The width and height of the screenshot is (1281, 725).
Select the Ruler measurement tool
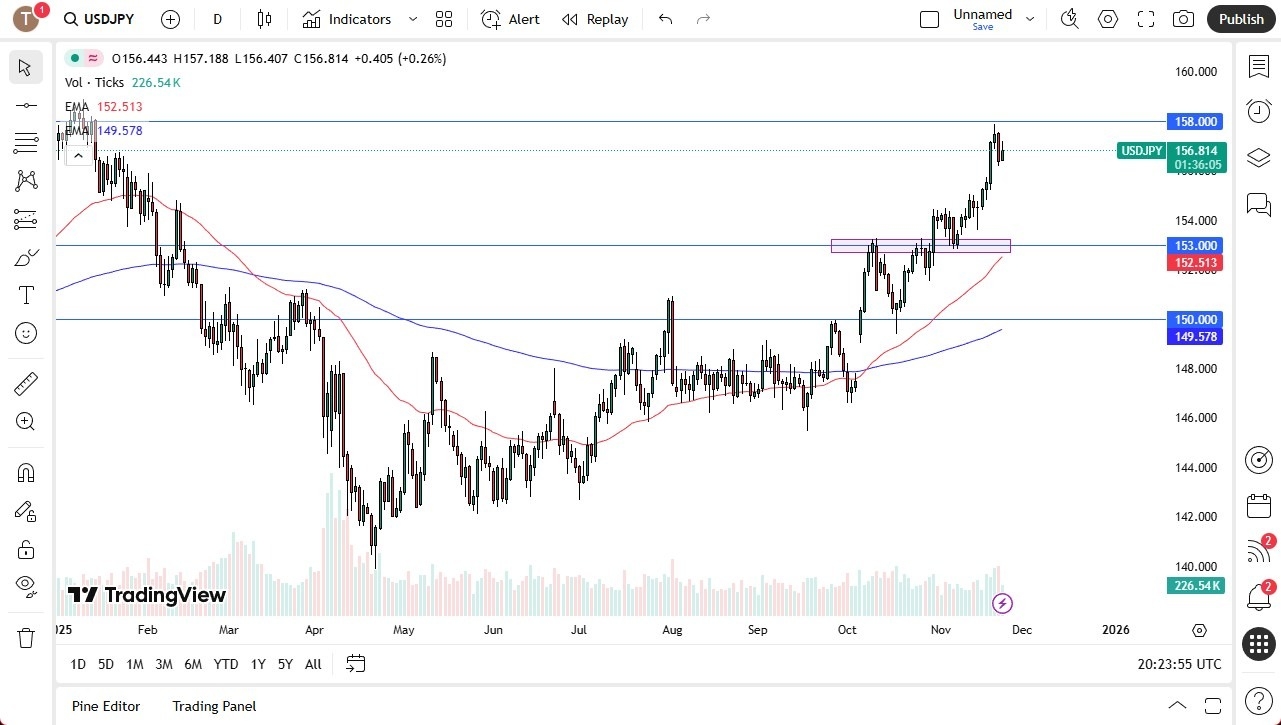(x=25, y=383)
